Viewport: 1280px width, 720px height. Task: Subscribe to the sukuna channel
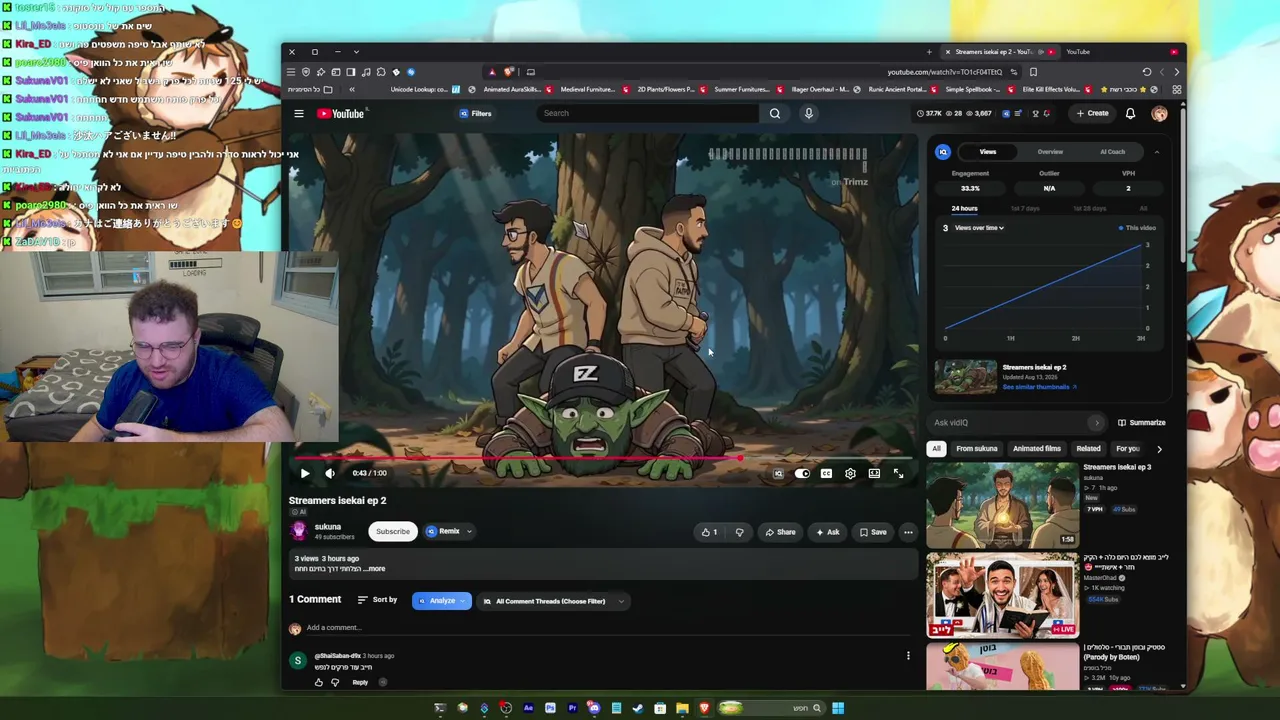point(393,532)
